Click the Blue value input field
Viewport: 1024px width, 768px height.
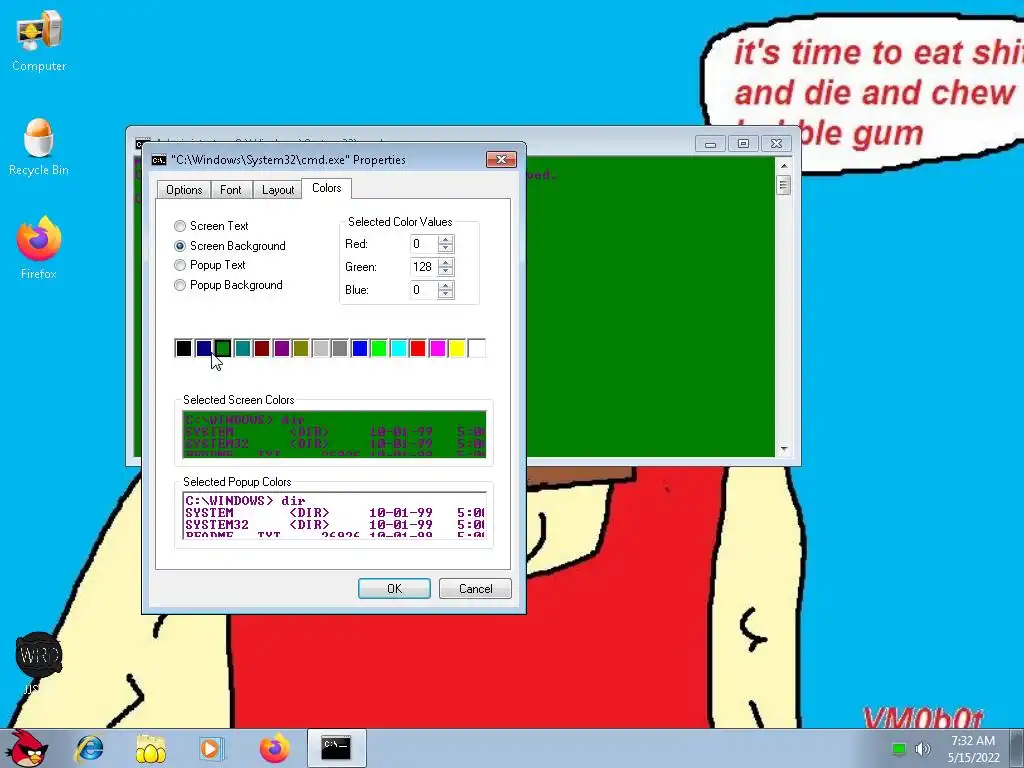(423, 290)
